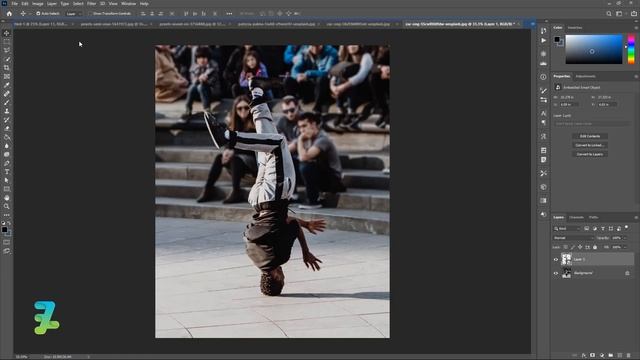This screenshot has height=360, width=640.
Task: Switch to the Adjustments tab
Action: click(x=585, y=76)
